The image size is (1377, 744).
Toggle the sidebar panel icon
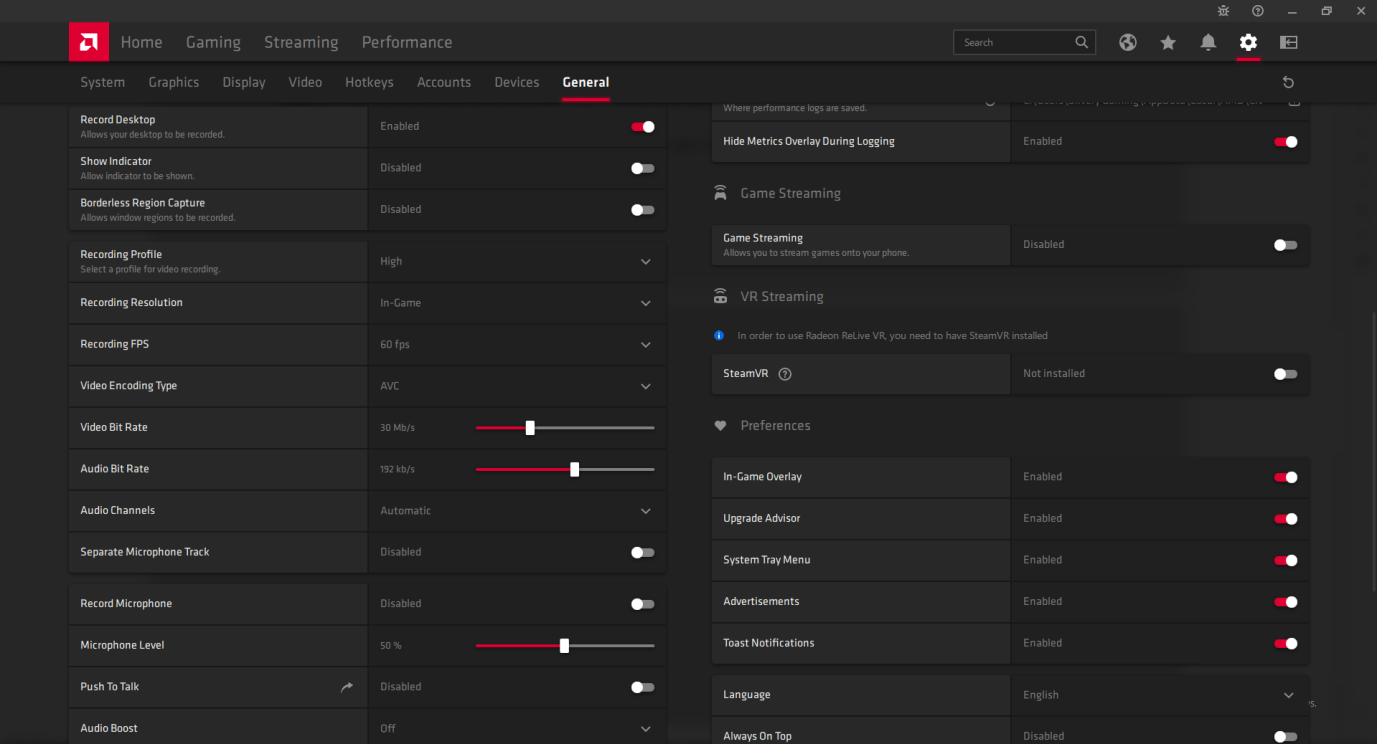(1288, 42)
